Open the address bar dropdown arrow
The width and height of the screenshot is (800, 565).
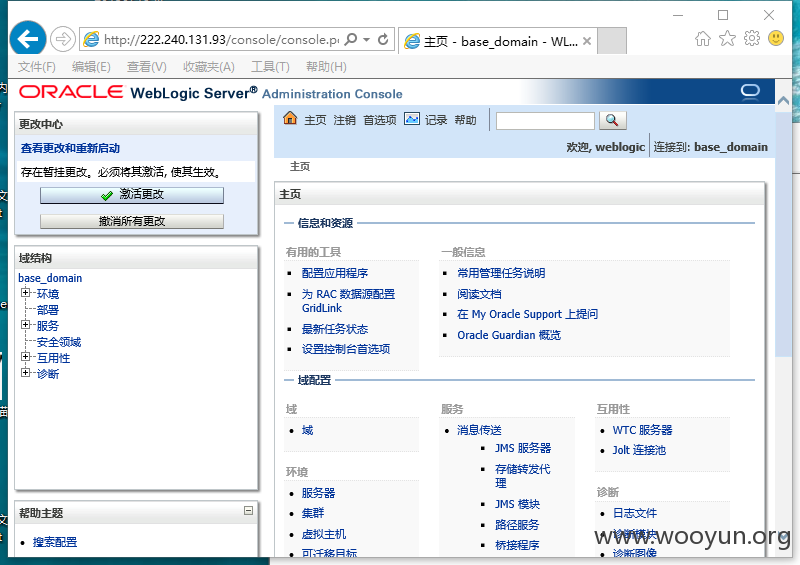tap(366, 39)
